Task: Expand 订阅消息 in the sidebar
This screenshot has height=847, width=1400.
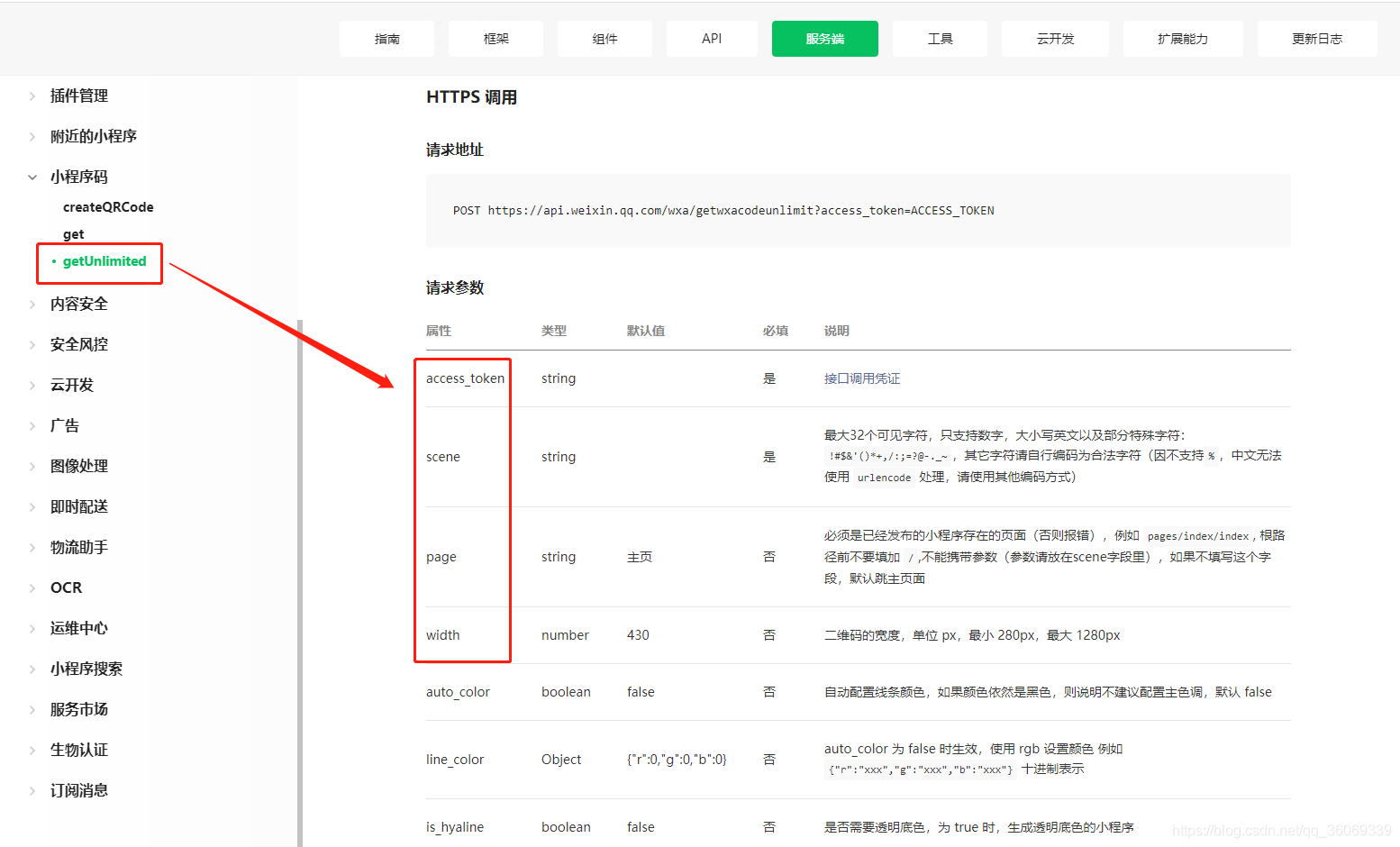Action: (x=78, y=790)
